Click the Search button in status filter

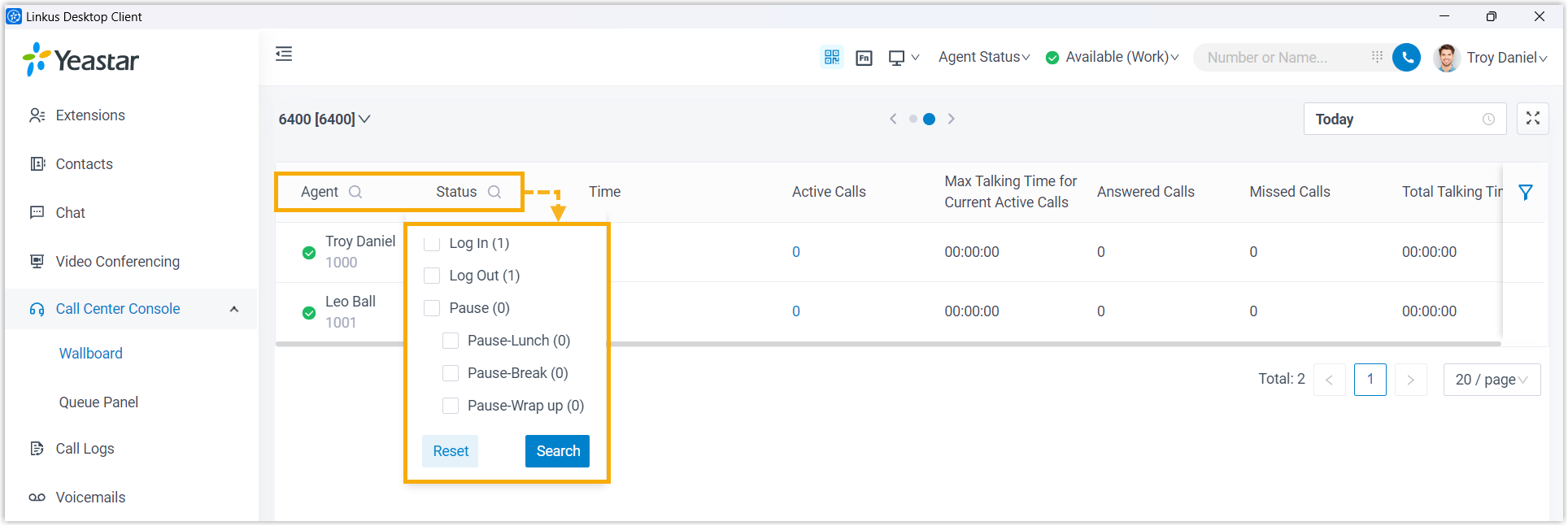pyautogui.click(x=557, y=451)
